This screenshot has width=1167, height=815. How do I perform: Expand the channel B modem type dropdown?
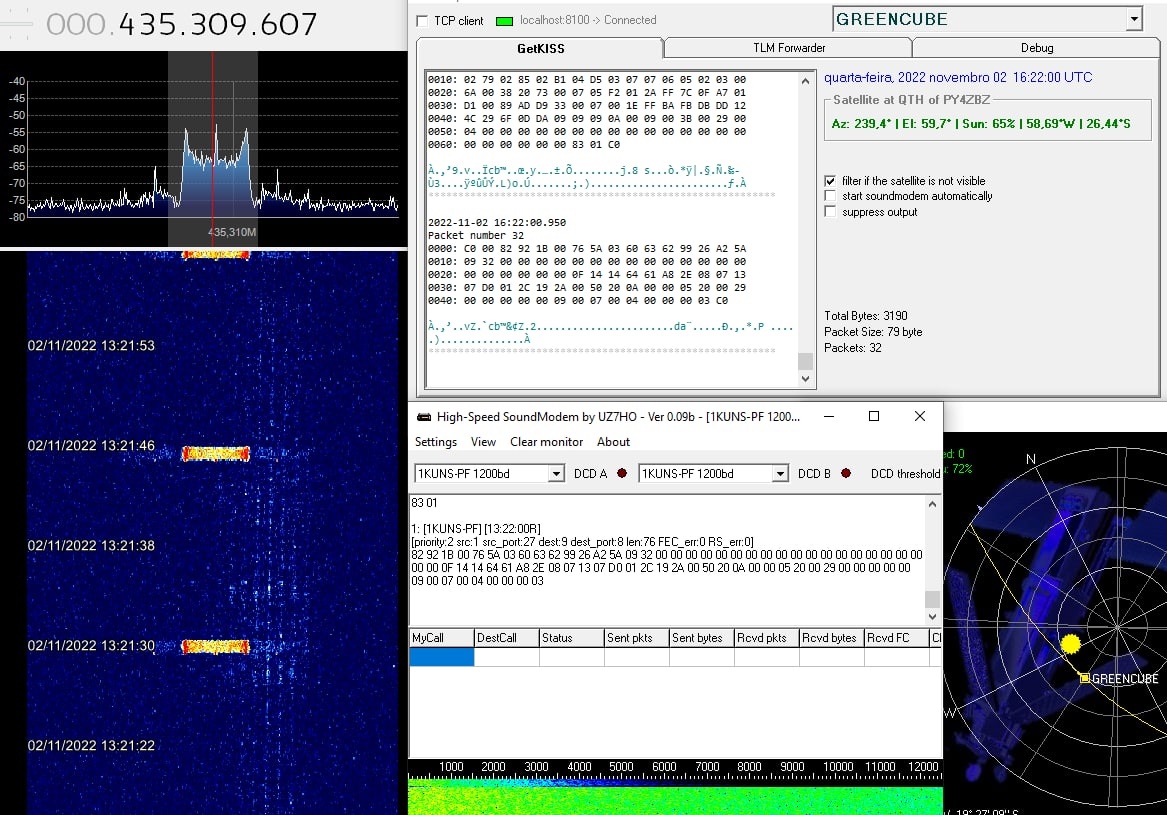pyautogui.click(x=781, y=474)
